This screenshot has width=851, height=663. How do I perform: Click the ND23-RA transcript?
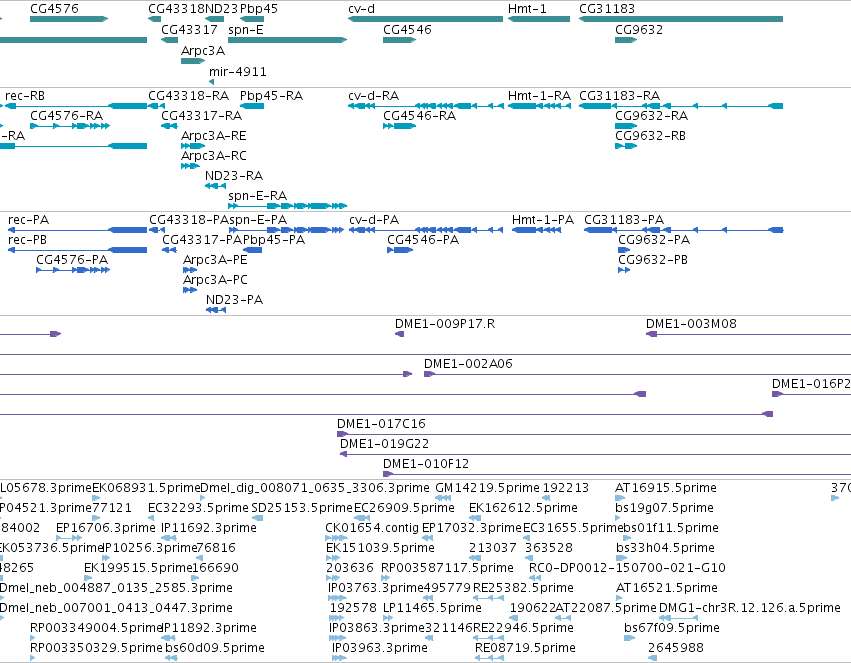[x=215, y=186]
